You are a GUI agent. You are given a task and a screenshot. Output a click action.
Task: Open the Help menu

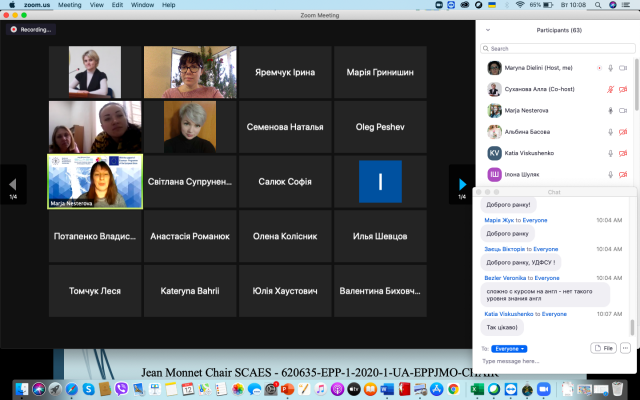click(169, 5)
